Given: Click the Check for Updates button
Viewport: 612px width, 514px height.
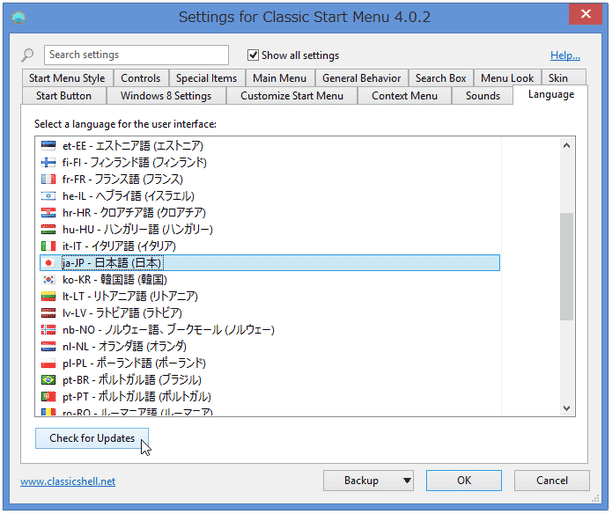Looking at the screenshot, I should pos(92,438).
